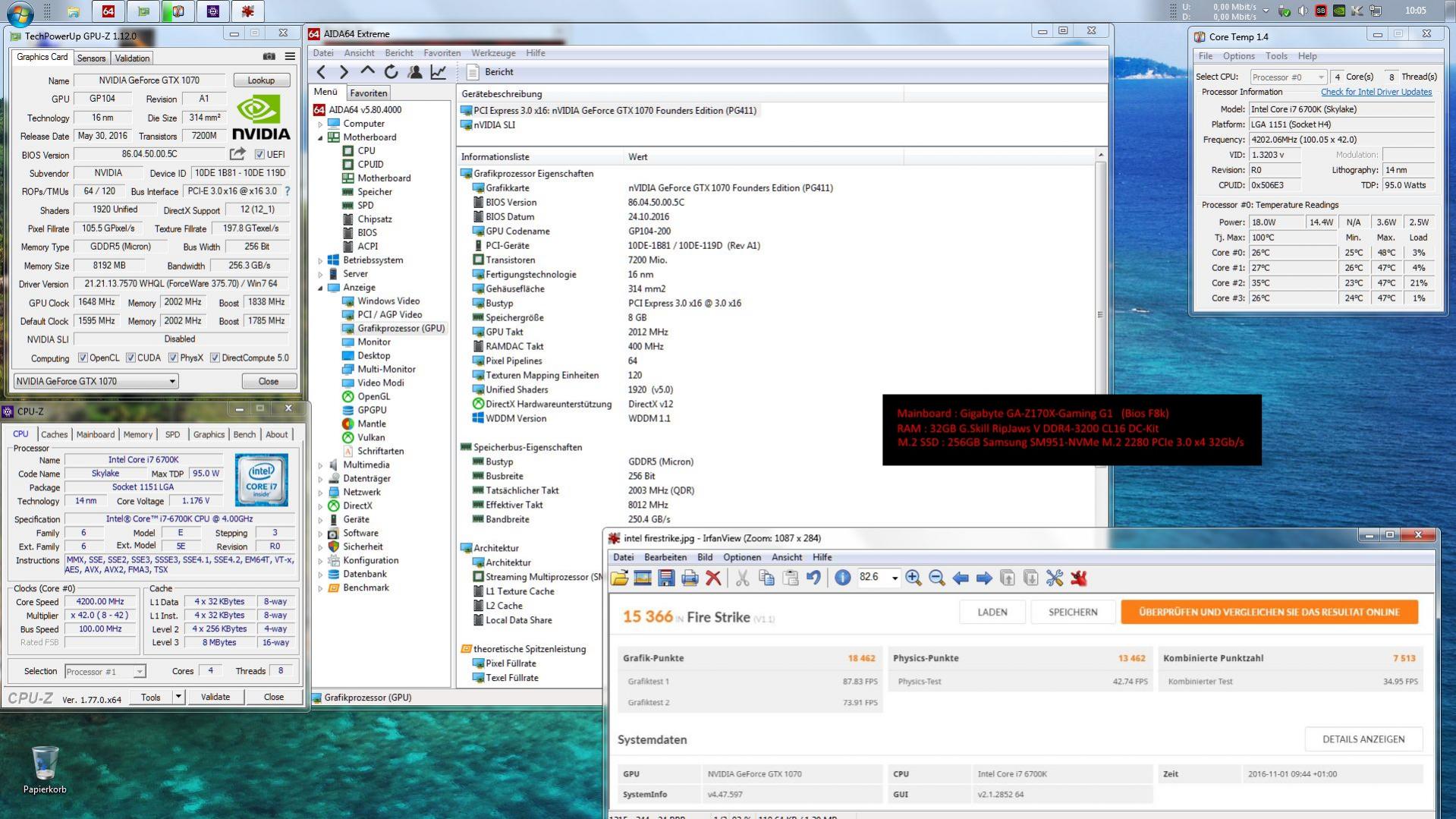Image resolution: width=1456 pixels, height=819 pixels.
Task: Print the image in IrfanView
Action: point(690,578)
